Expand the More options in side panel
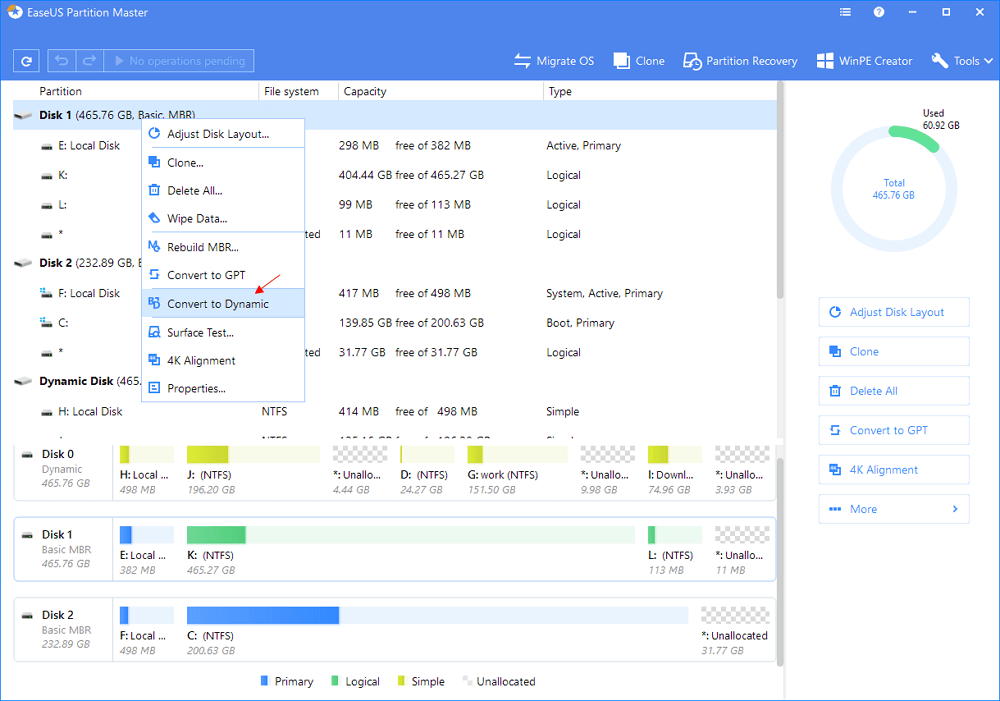Screen dimensions: 1000x701 tap(893, 509)
